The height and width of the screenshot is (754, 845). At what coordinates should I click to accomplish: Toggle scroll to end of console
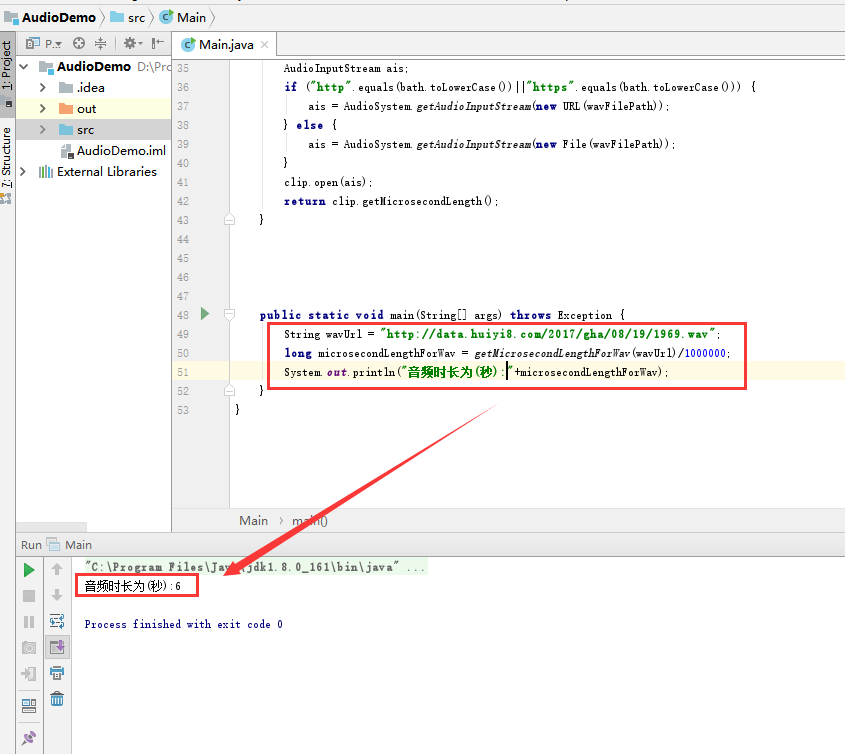click(57, 647)
